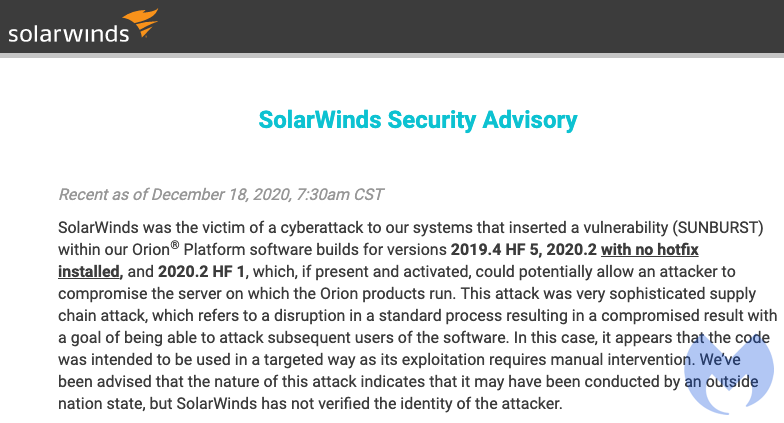
Task: Click the SolarWinds logo in header
Action: [83, 26]
